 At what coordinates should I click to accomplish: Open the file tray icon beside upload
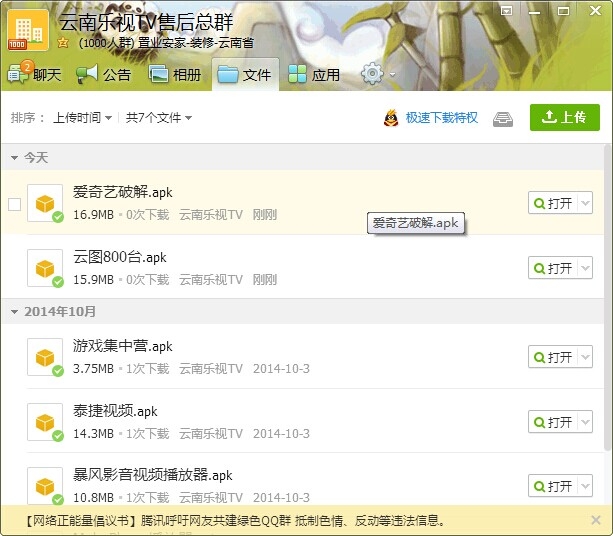[x=503, y=119]
